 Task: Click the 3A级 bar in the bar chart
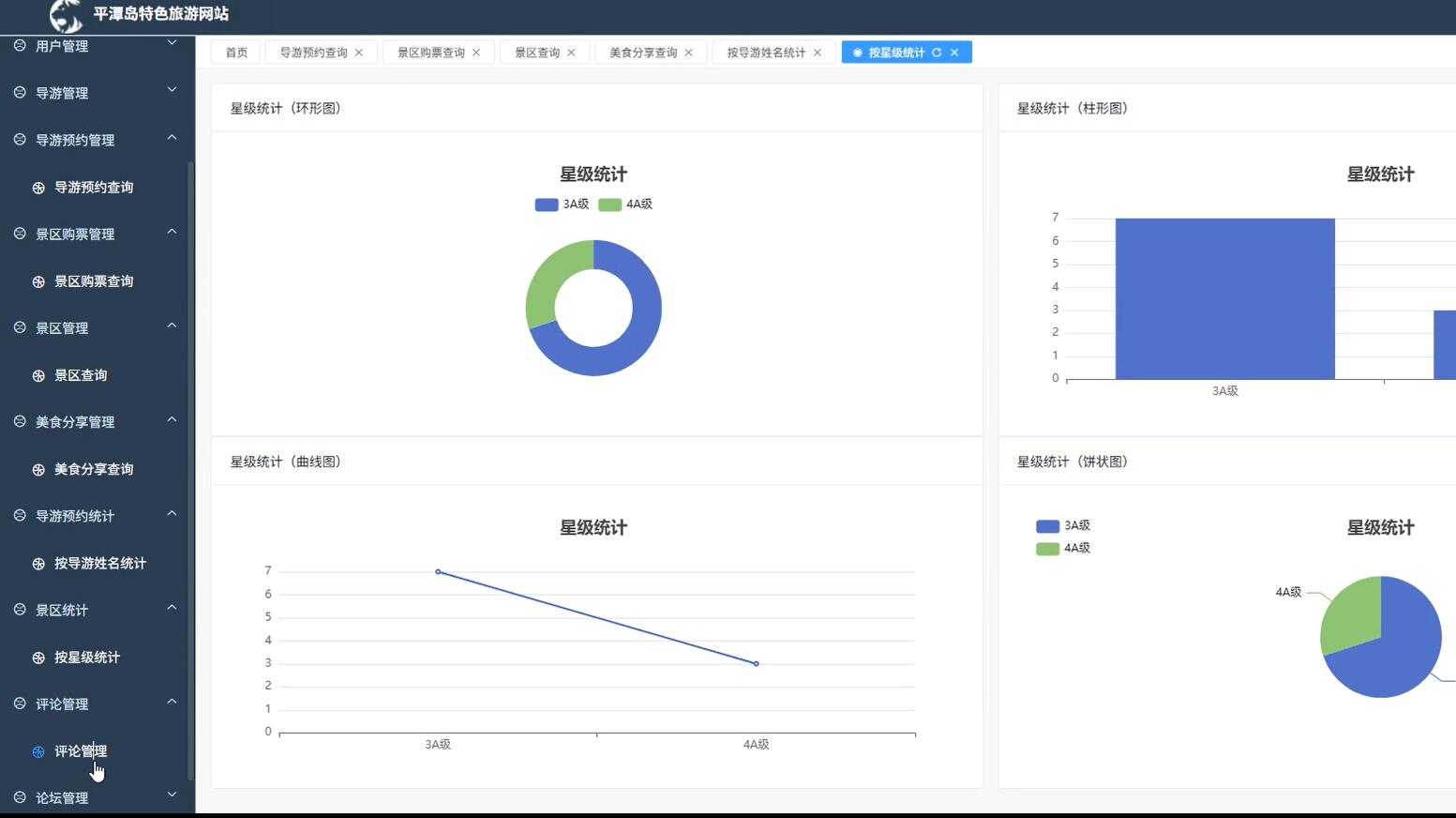click(1224, 298)
